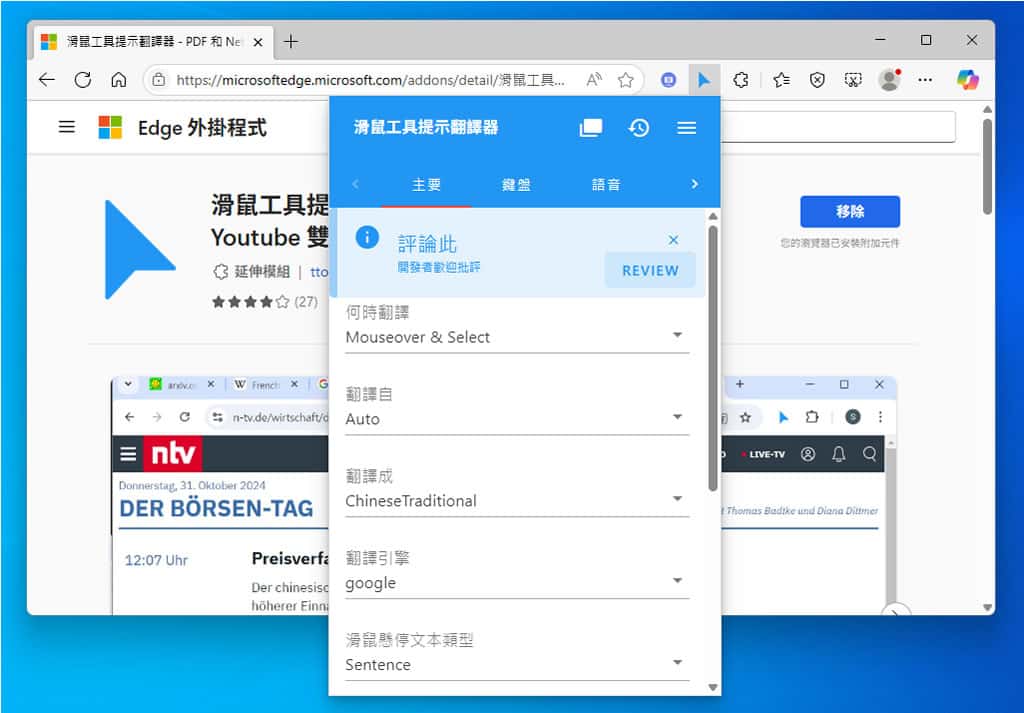Dismiss the 評論此 review banner

(x=673, y=240)
